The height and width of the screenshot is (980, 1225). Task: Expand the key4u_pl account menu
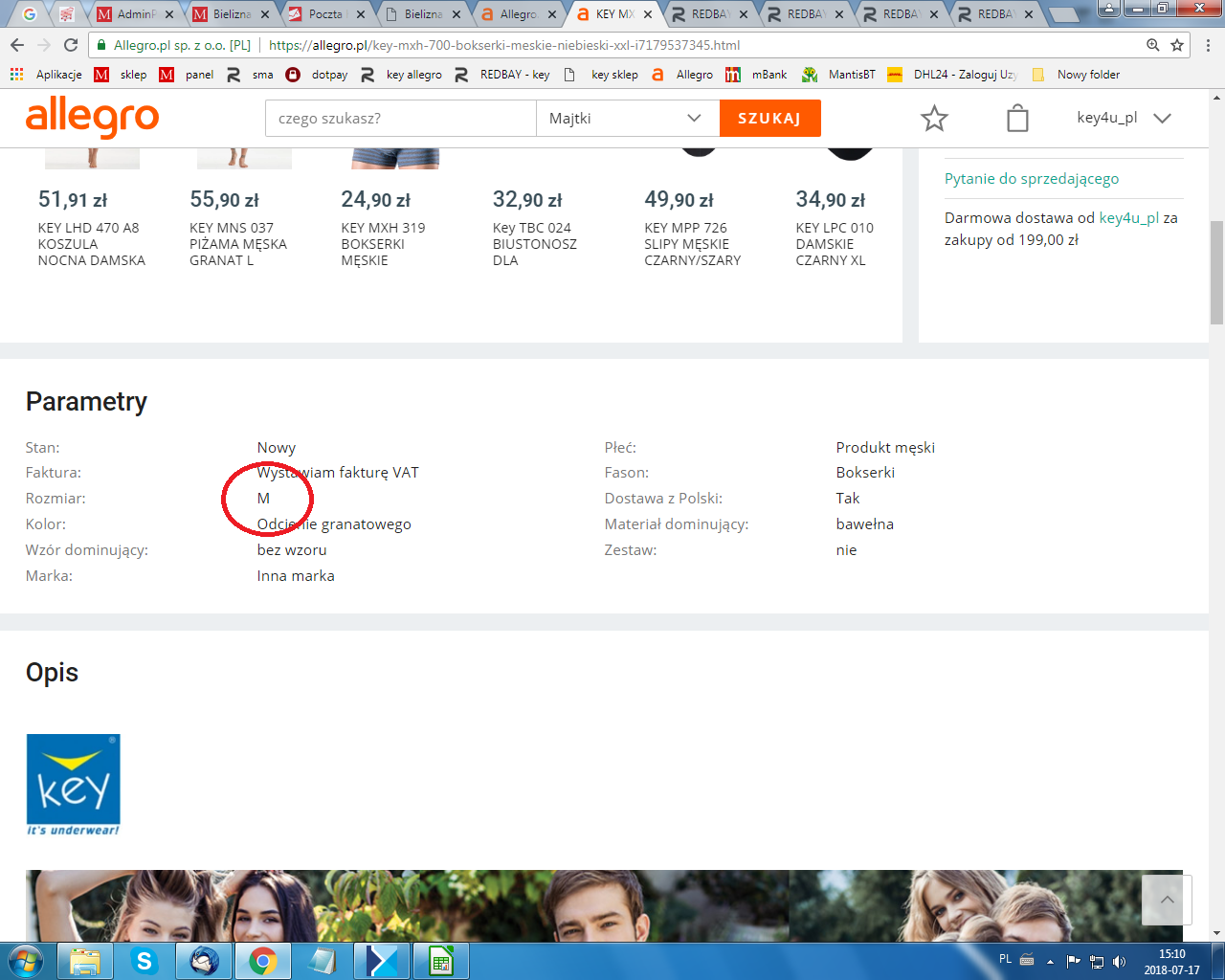(x=1124, y=119)
